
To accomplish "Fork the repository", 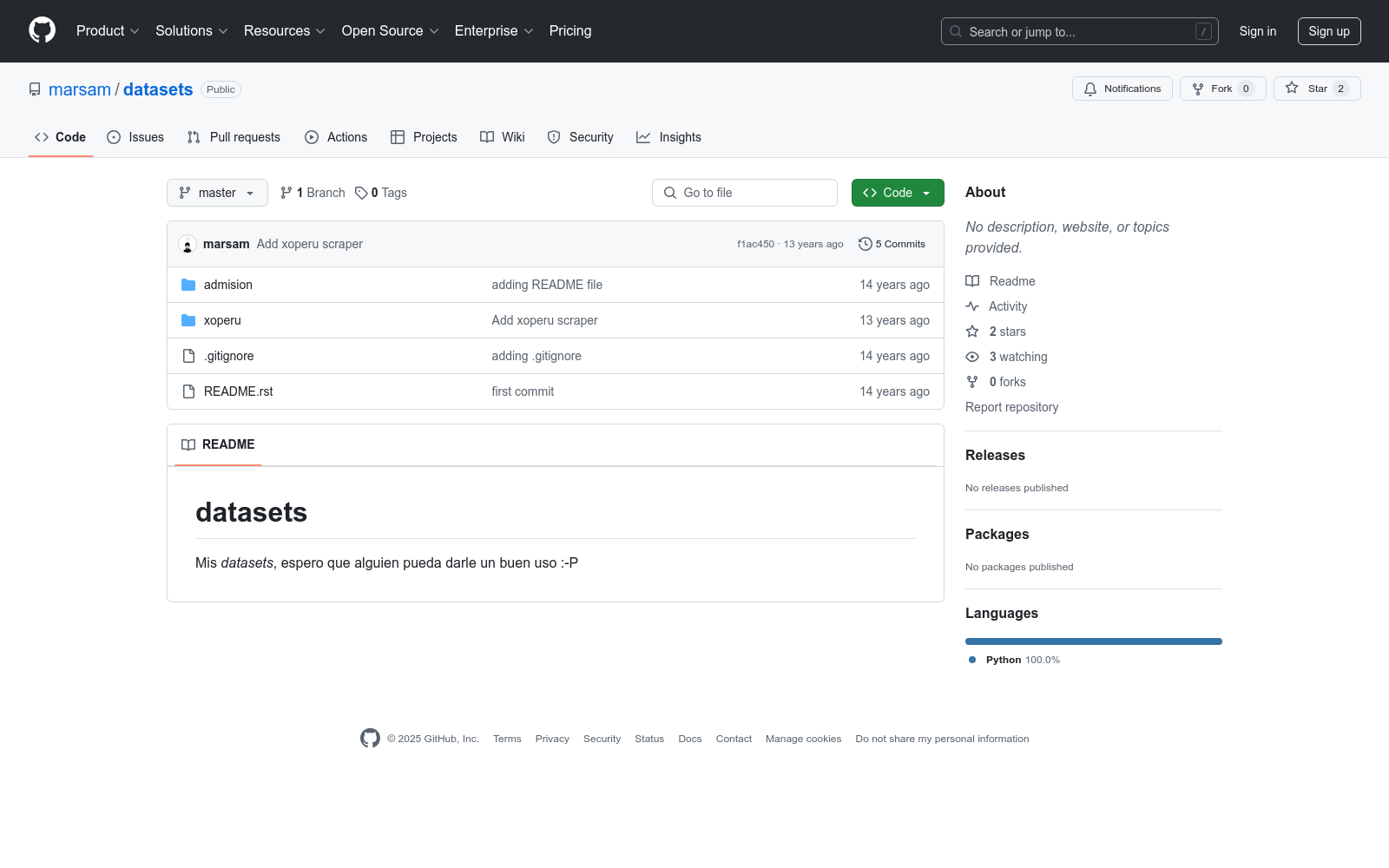I will pyautogui.click(x=1222, y=89).
